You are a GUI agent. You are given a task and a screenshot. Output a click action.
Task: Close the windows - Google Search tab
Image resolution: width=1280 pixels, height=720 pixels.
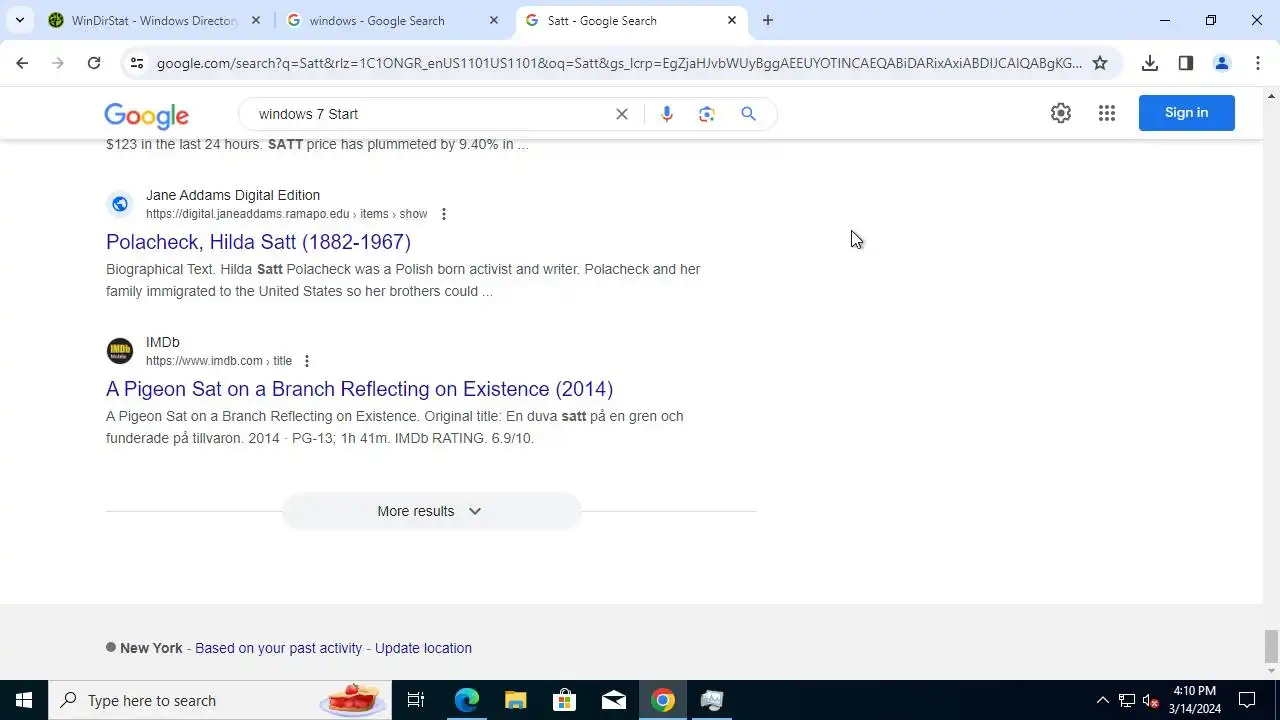click(x=494, y=20)
